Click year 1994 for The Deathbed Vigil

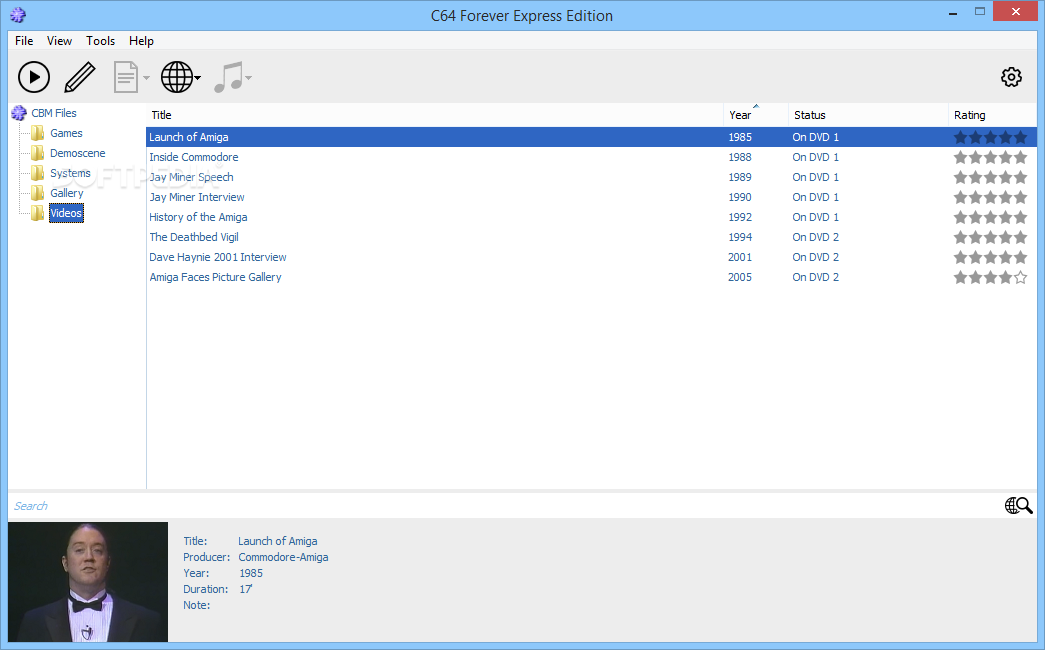coord(740,237)
